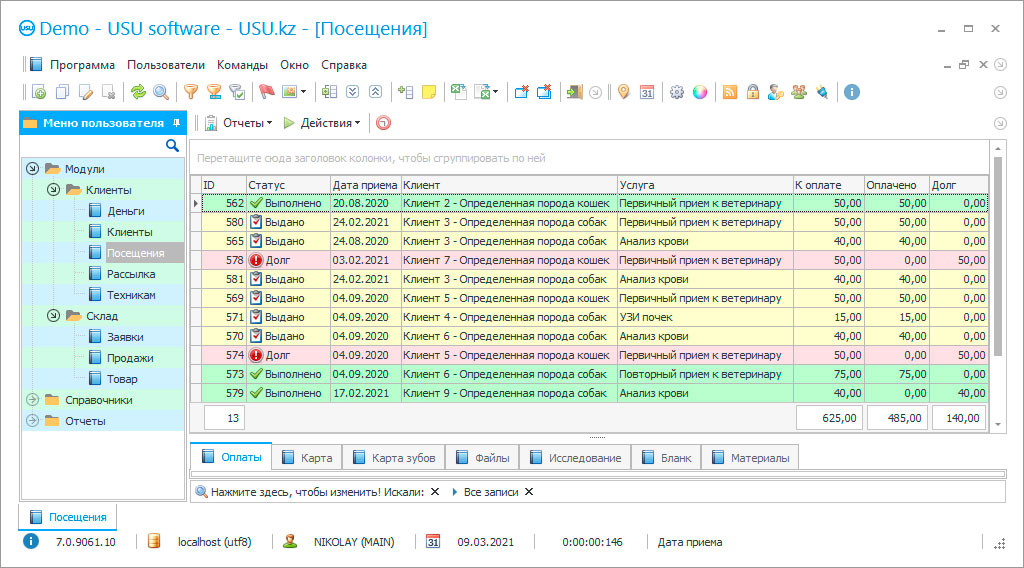Click the delete record toolbar icon
This screenshot has width=1024, height=568.
point(109,92)
